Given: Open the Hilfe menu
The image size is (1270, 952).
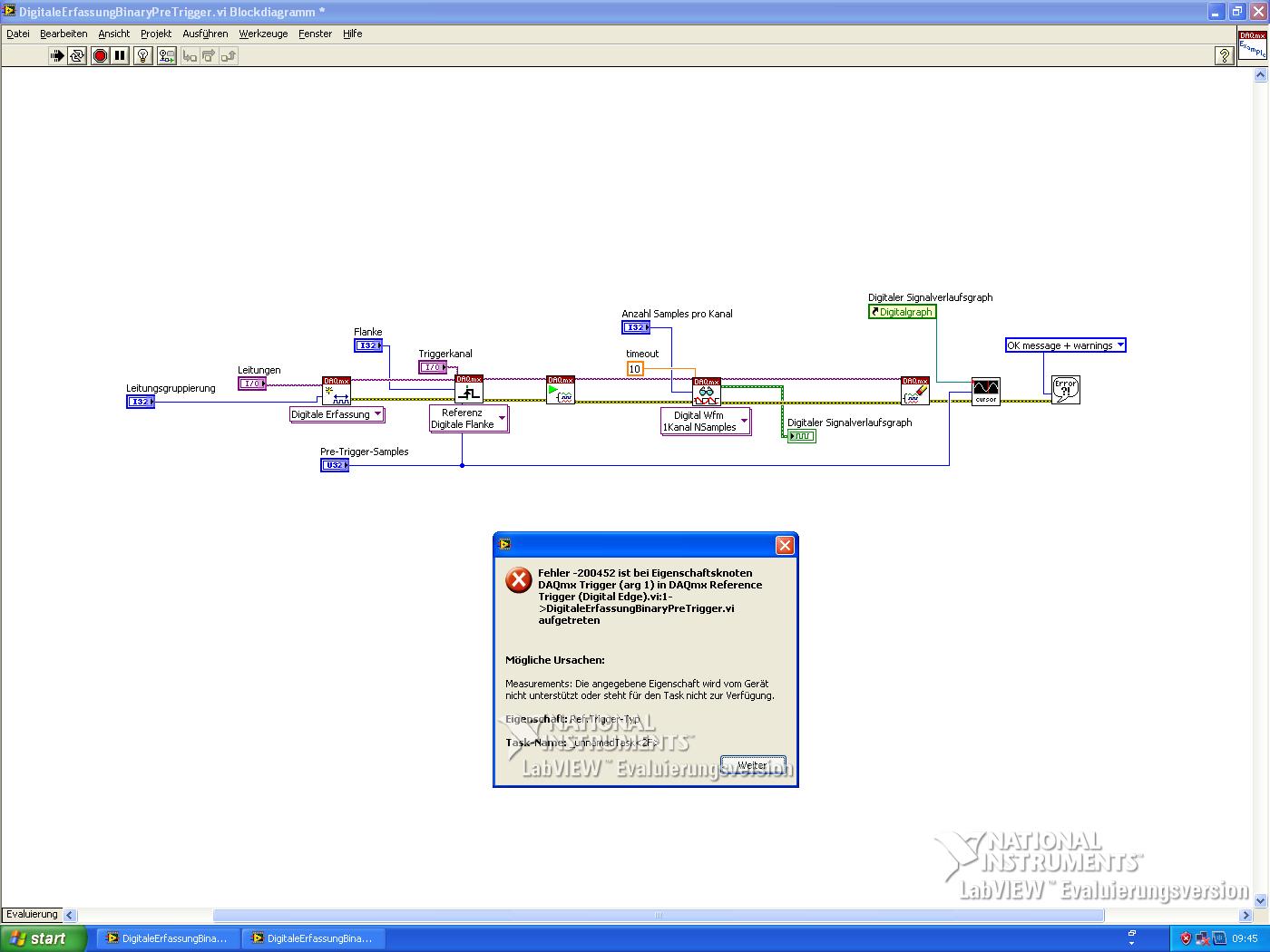Looking at the screenshot, I should coord(352,34).
